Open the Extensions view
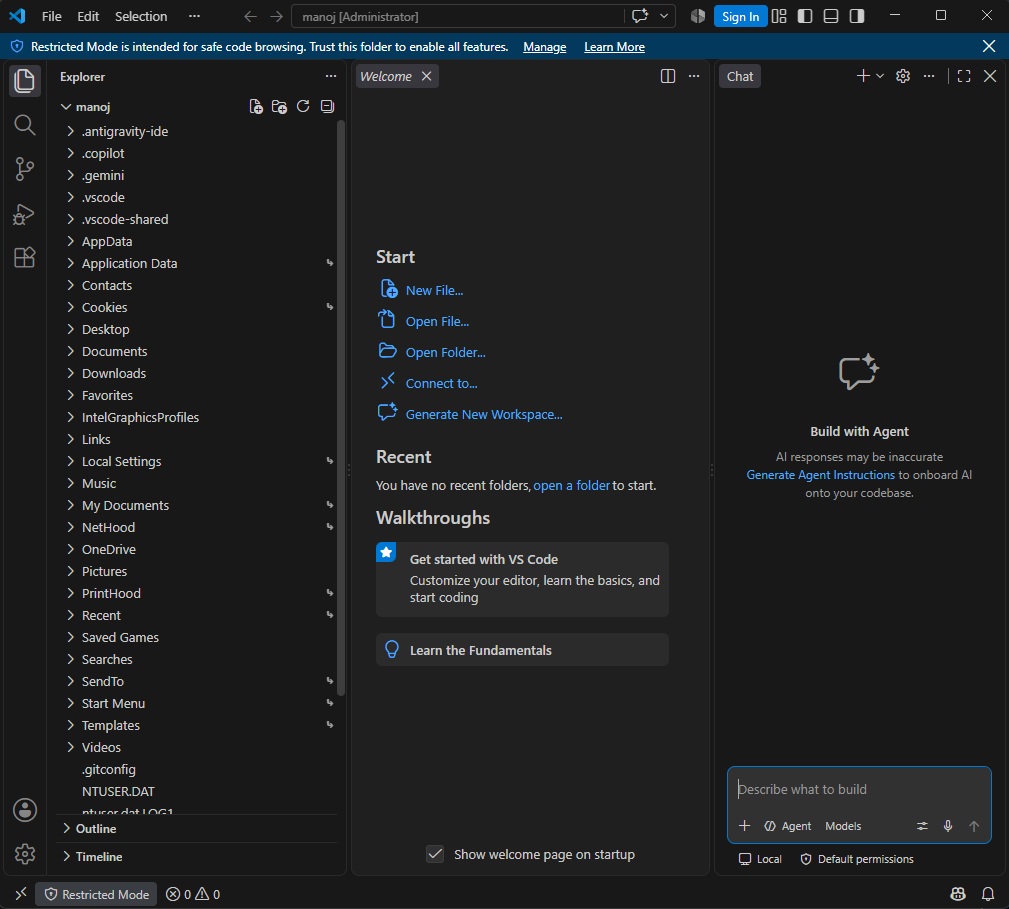The width and height of the screenshot is (1009, 909). pos(24,257)
